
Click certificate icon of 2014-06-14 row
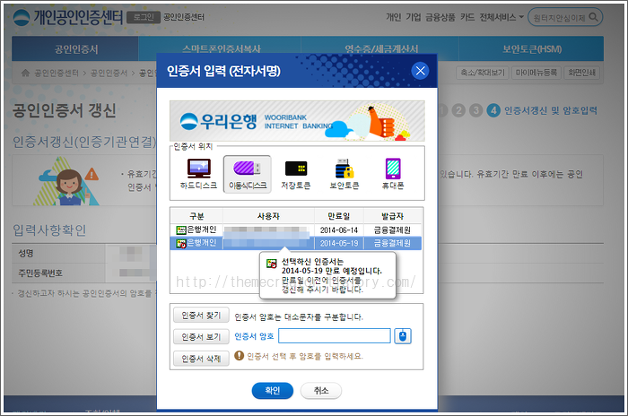coord(181,230)
